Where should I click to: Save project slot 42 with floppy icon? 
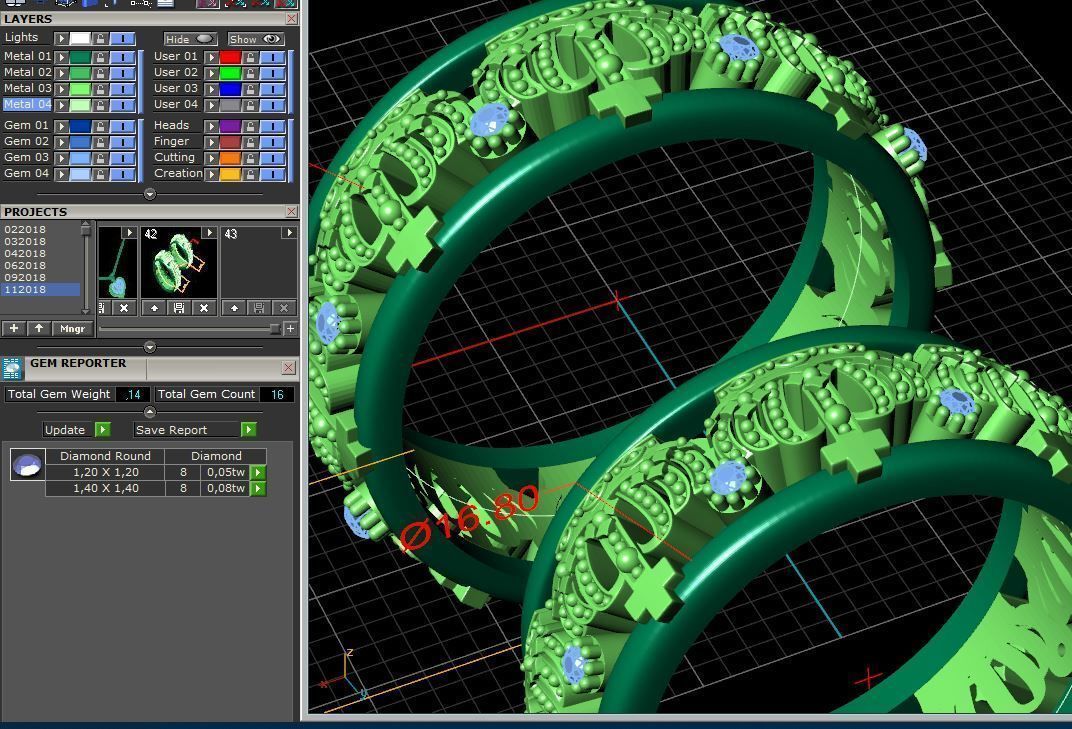tap(179, 308)
